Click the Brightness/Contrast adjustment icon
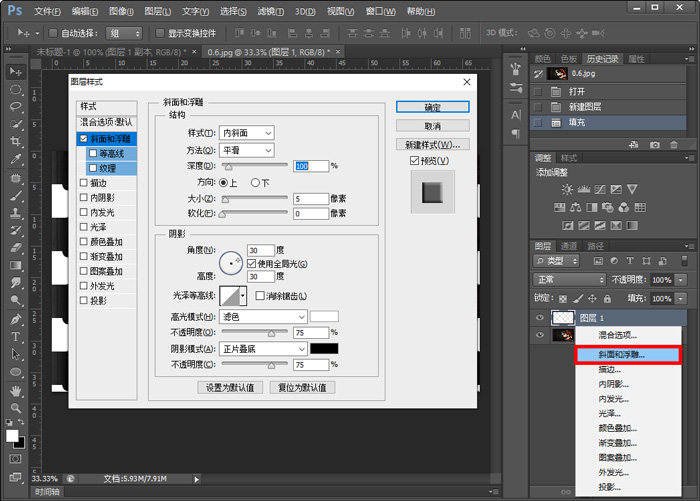 coord(567,189)
